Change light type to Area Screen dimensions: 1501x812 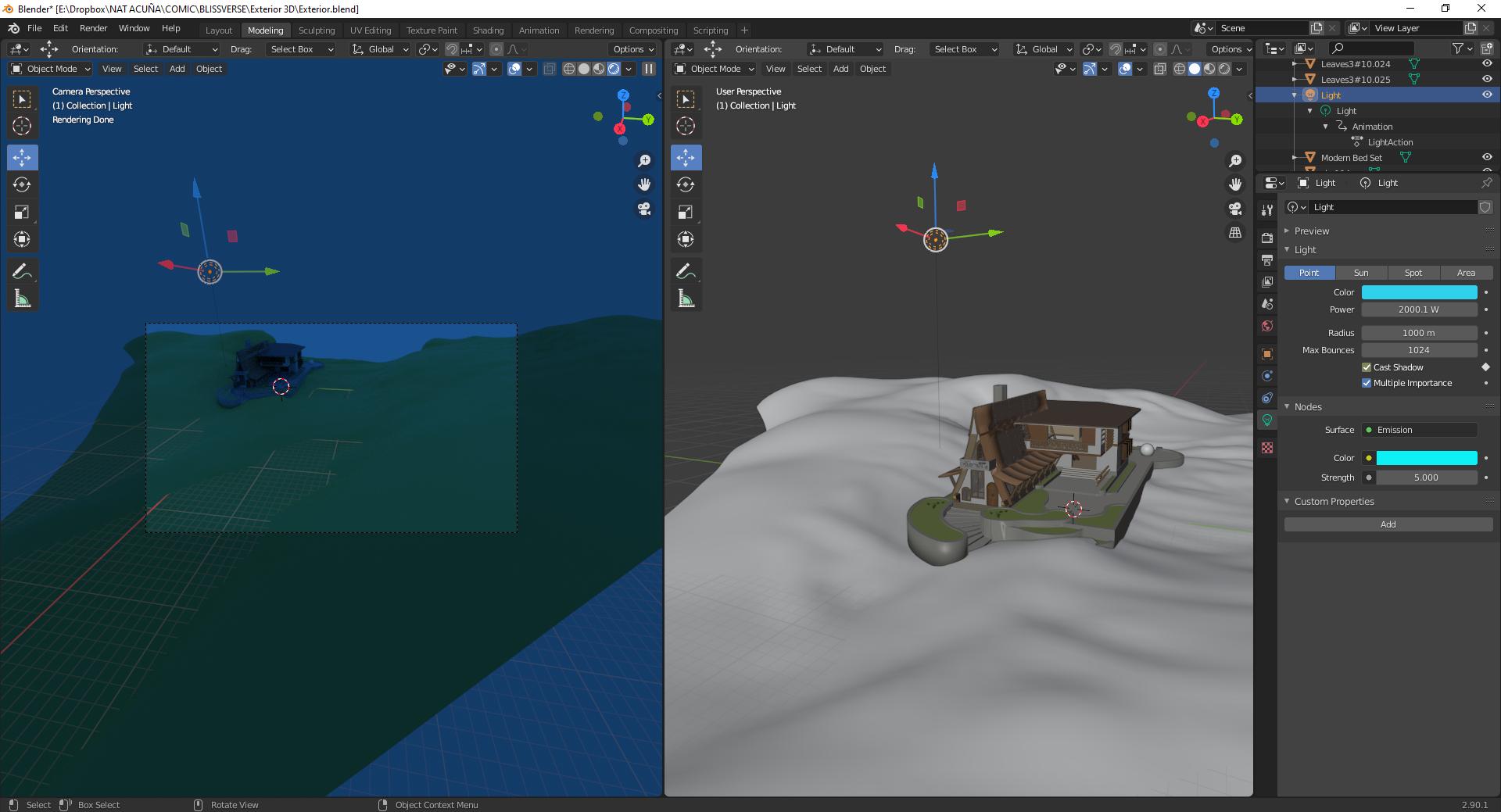click(x=1466, y=273)
